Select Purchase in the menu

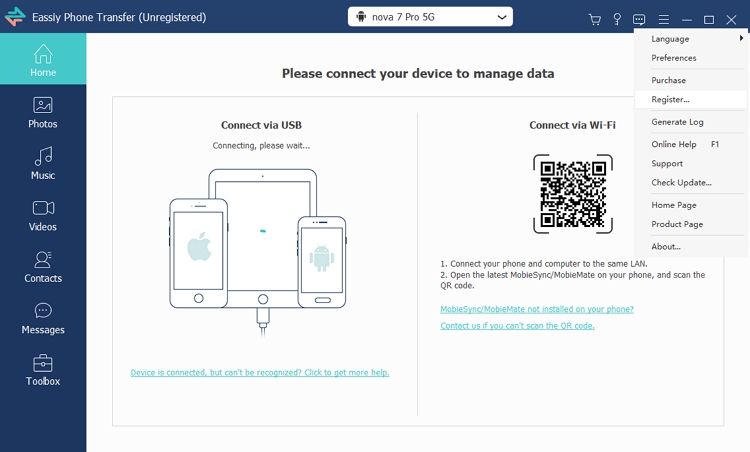[x=691, y=80]
